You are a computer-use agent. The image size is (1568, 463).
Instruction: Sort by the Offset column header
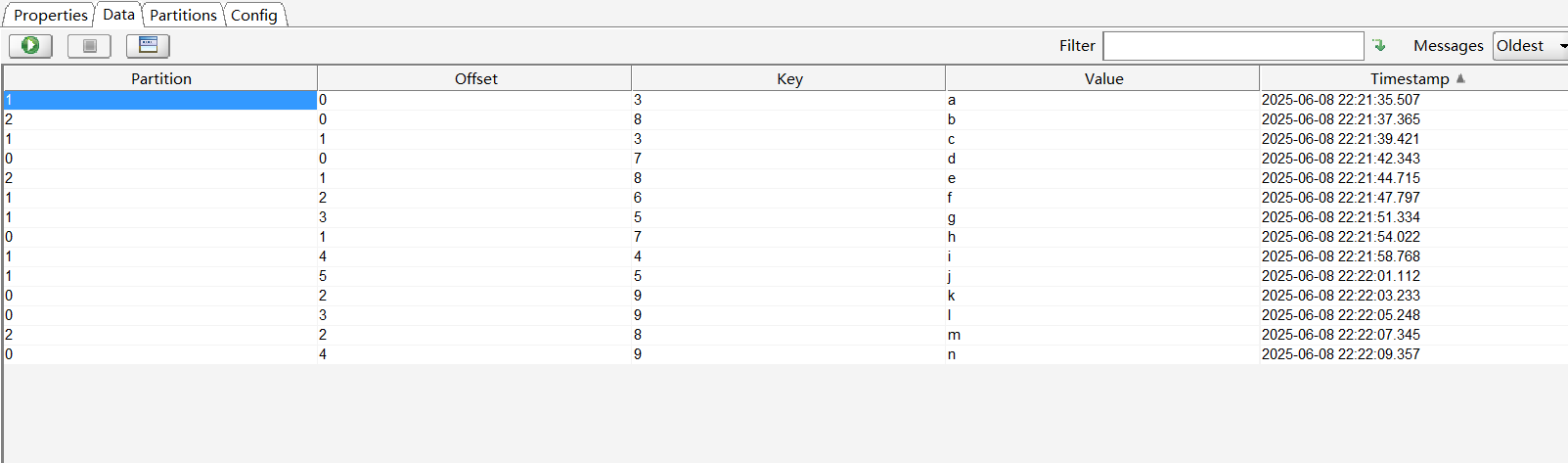click(475, 78)
